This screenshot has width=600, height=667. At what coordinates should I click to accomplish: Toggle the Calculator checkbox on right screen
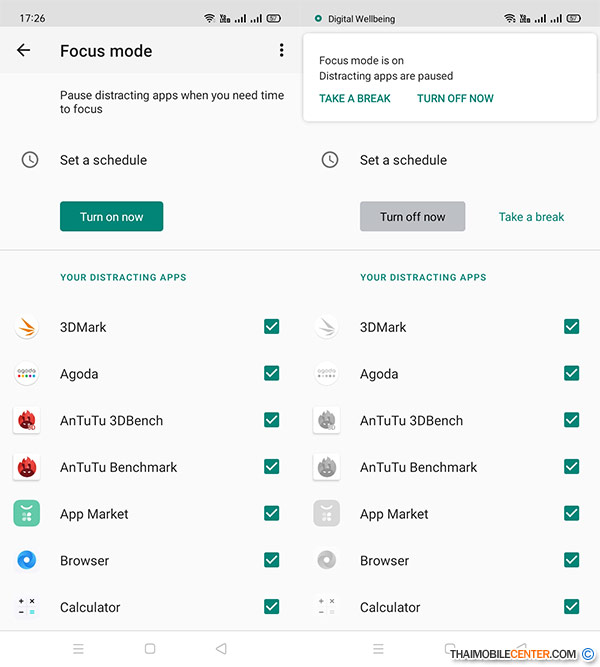571,607
